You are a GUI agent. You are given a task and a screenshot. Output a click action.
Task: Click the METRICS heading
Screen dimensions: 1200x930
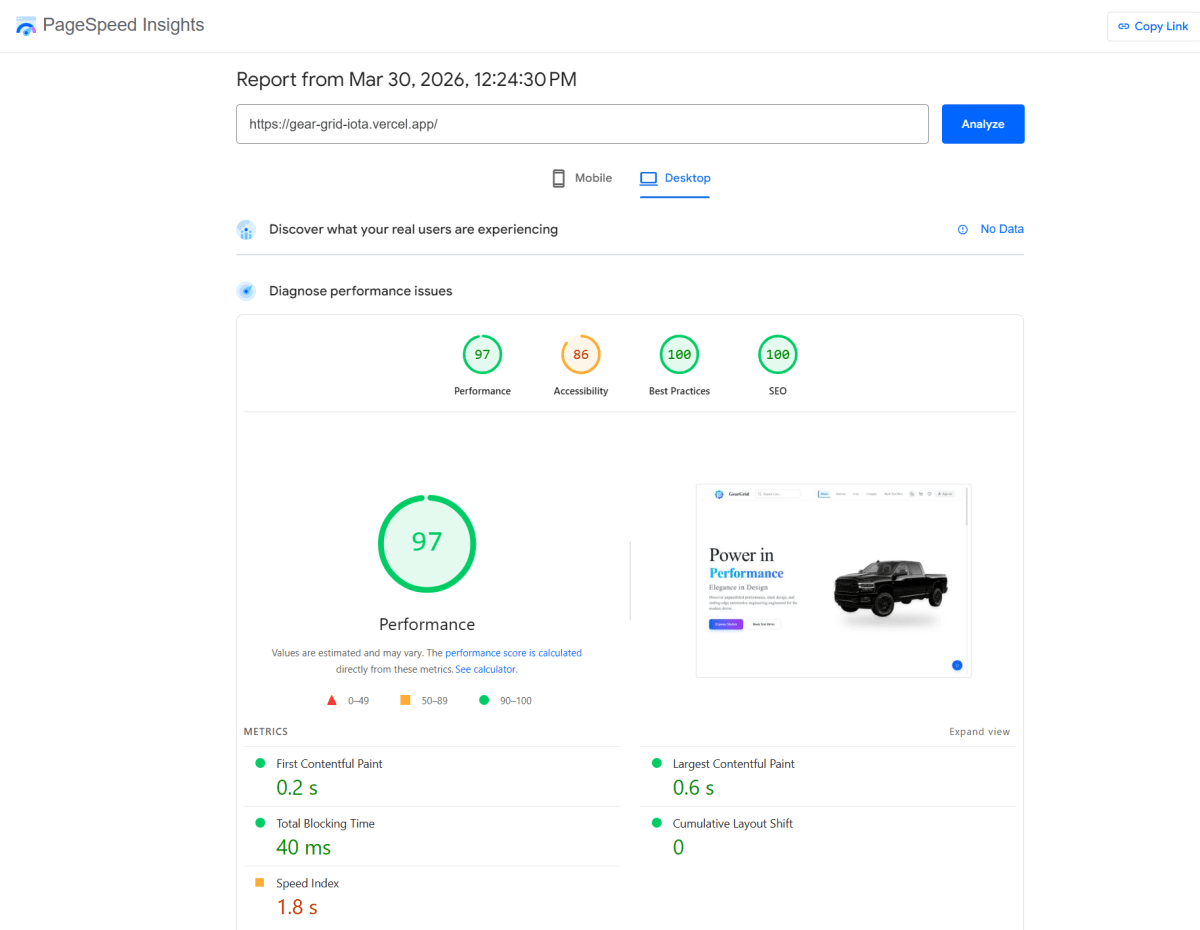pos(266,732)
